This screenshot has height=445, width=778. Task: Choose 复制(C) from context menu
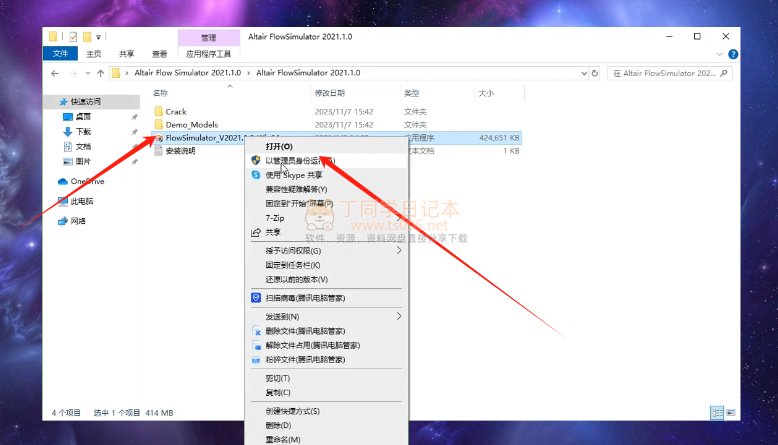tap(326, 392)
